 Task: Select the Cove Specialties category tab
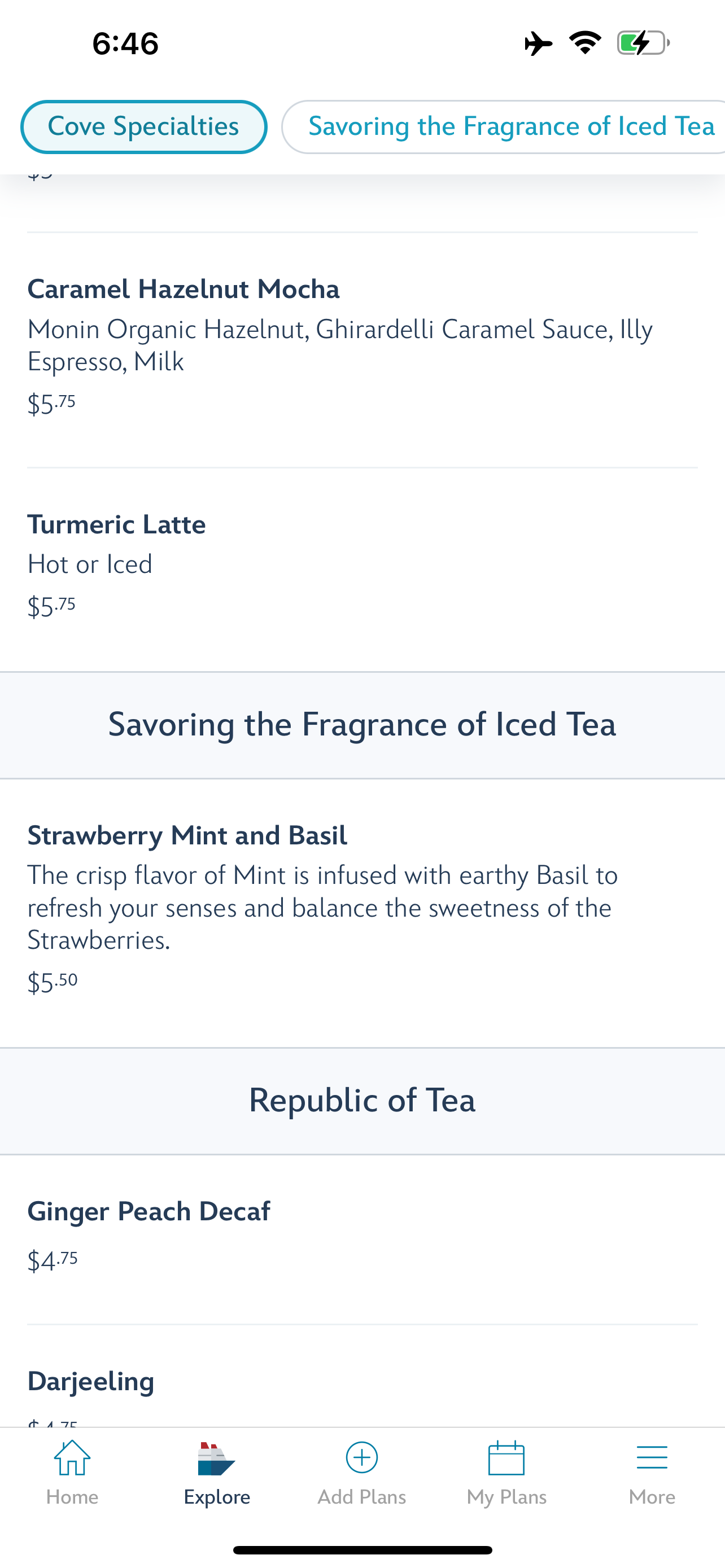[143, 126]
